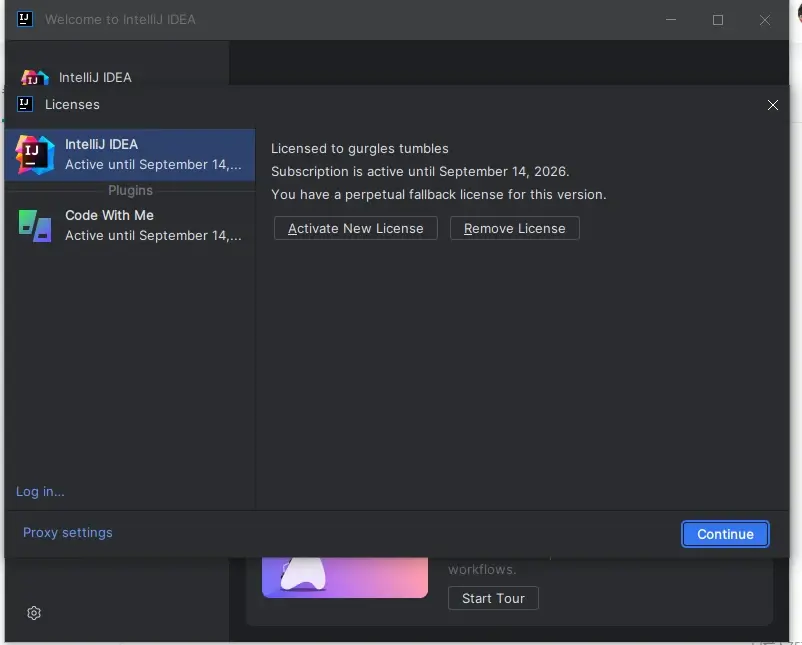Screen dimensions: 802x645
Task: Click Activate New License button
Action: point(355,228)
